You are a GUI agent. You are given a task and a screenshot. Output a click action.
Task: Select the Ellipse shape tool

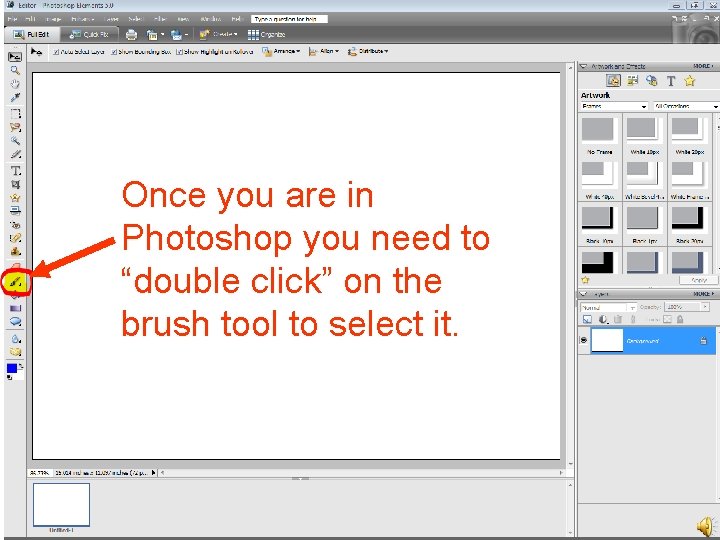[x=15, y=321]
